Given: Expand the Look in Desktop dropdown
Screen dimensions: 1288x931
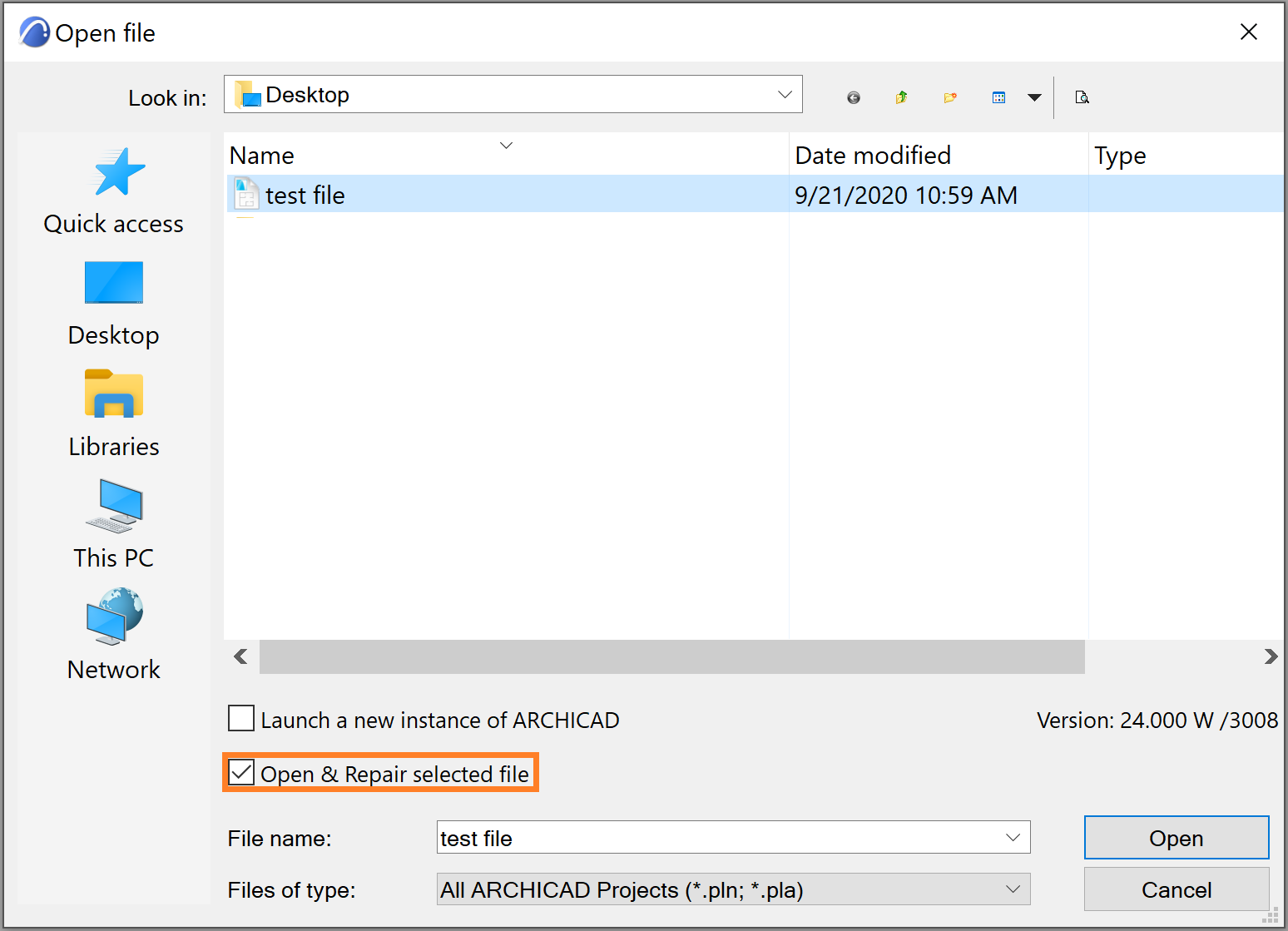Looking at the screenshot, I should [784, 94].
